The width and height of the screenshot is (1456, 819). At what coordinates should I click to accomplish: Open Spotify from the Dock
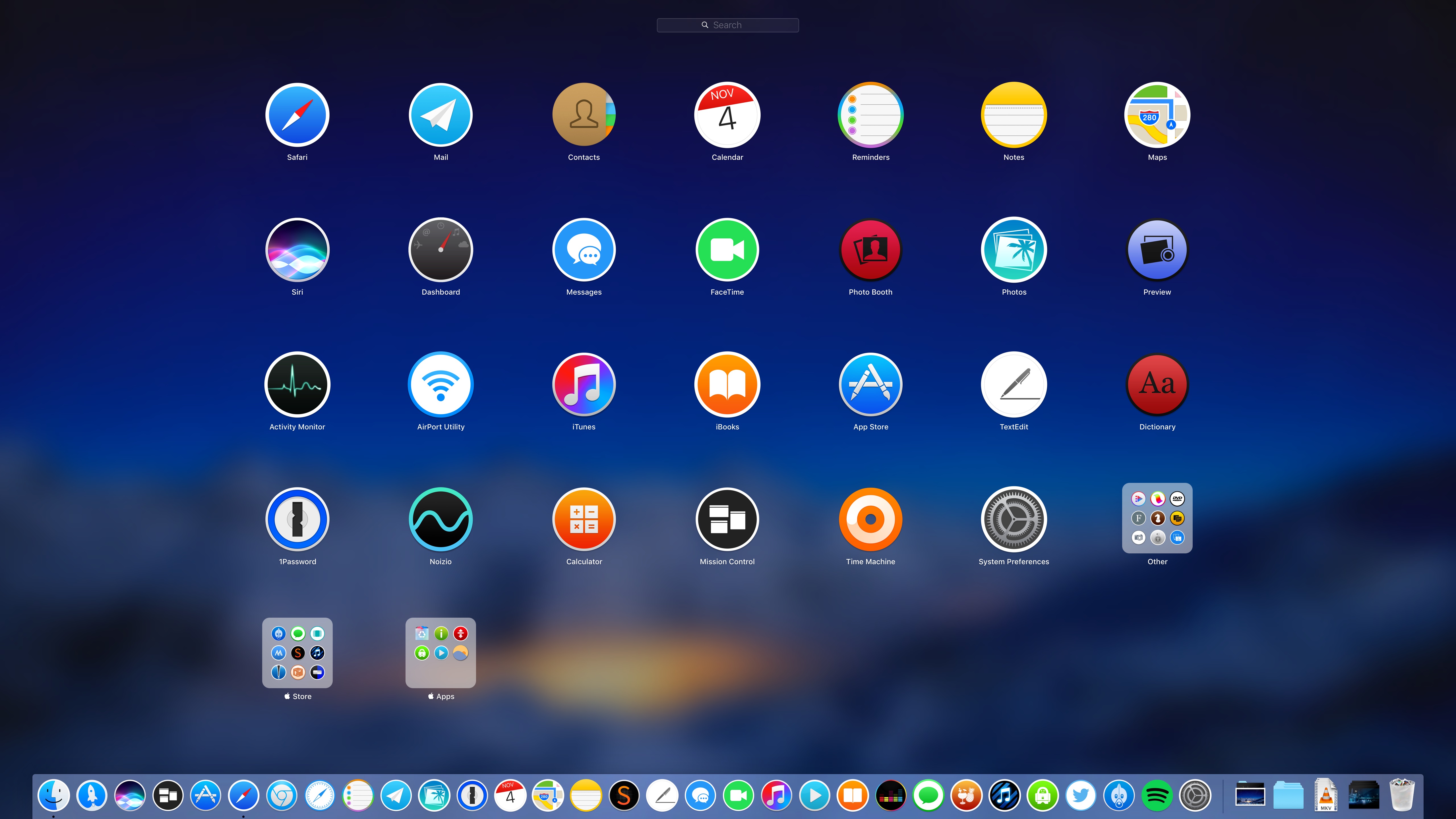pos(1157,795)
